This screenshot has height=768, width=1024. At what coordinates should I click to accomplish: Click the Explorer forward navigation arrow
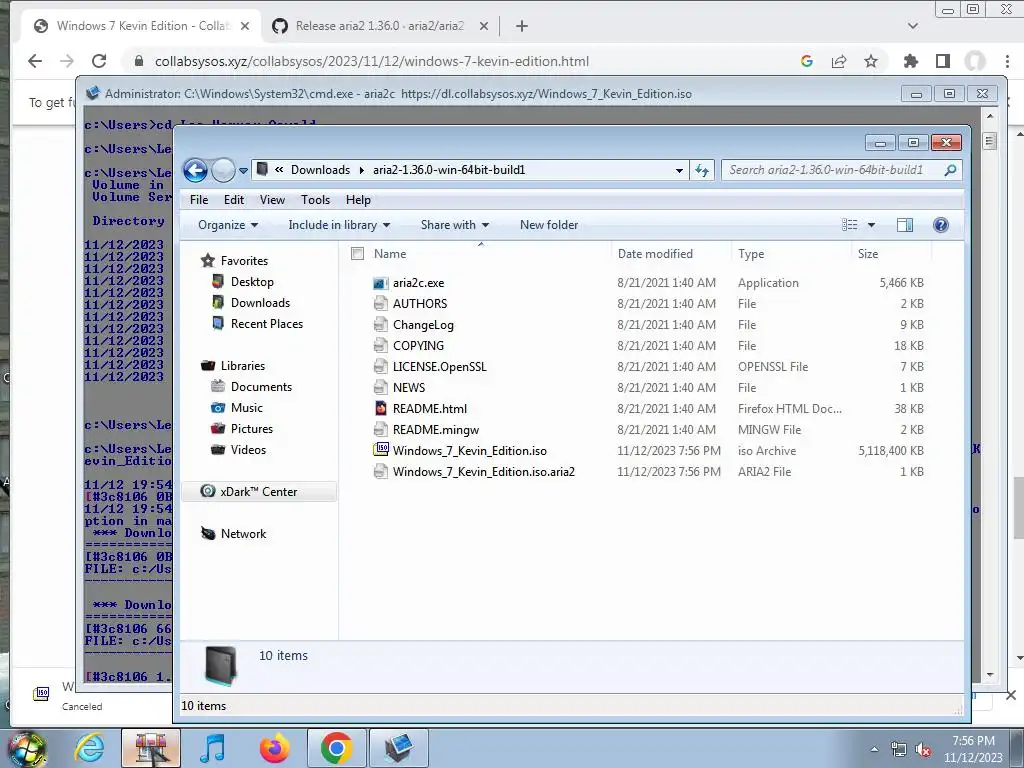point(223,170)
